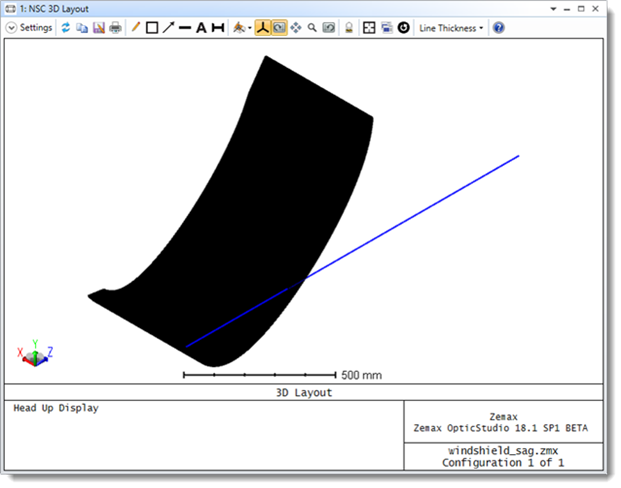Select the rectangle drawing tool

point(152,28)
